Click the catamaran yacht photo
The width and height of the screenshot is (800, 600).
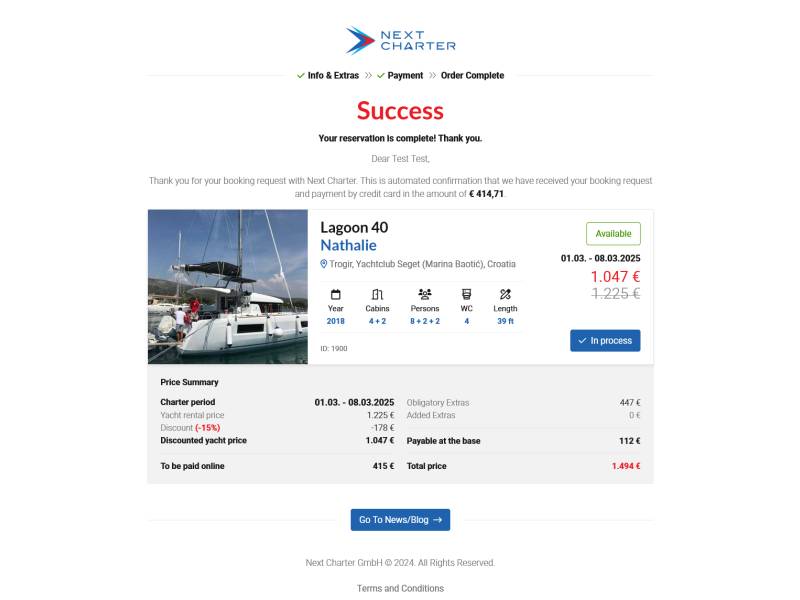tap(228, 287)
